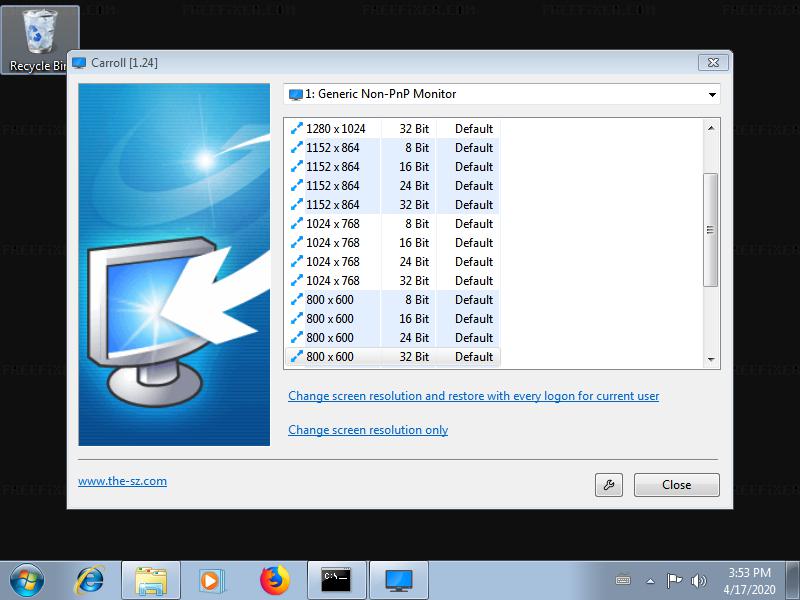Click the Action Center flag icon
The height and width of the screenshot is (600, 800).
674,580
